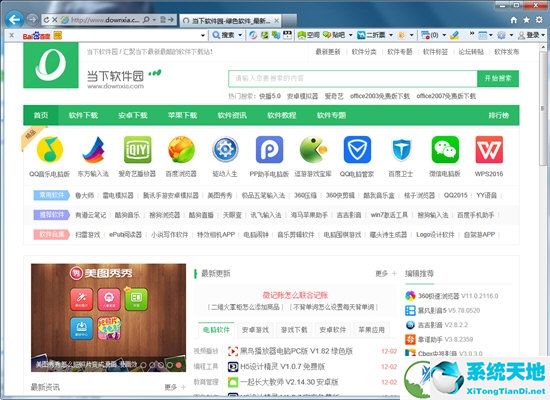Click the browser Forward arrow button
Viewport: 550px width, 400px height.
coord(32,19)
